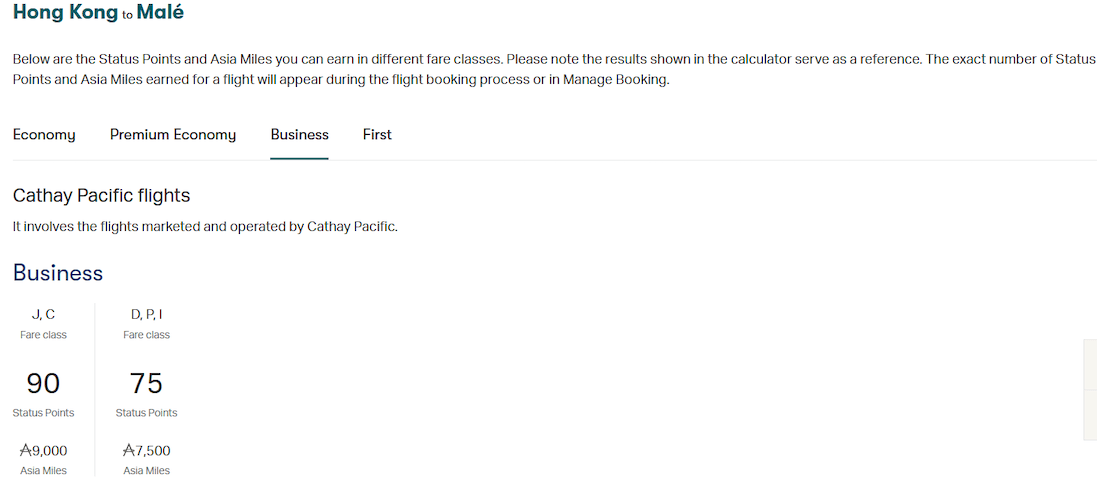Click the 'Fare class' label under J, C

tap(43, 335)
